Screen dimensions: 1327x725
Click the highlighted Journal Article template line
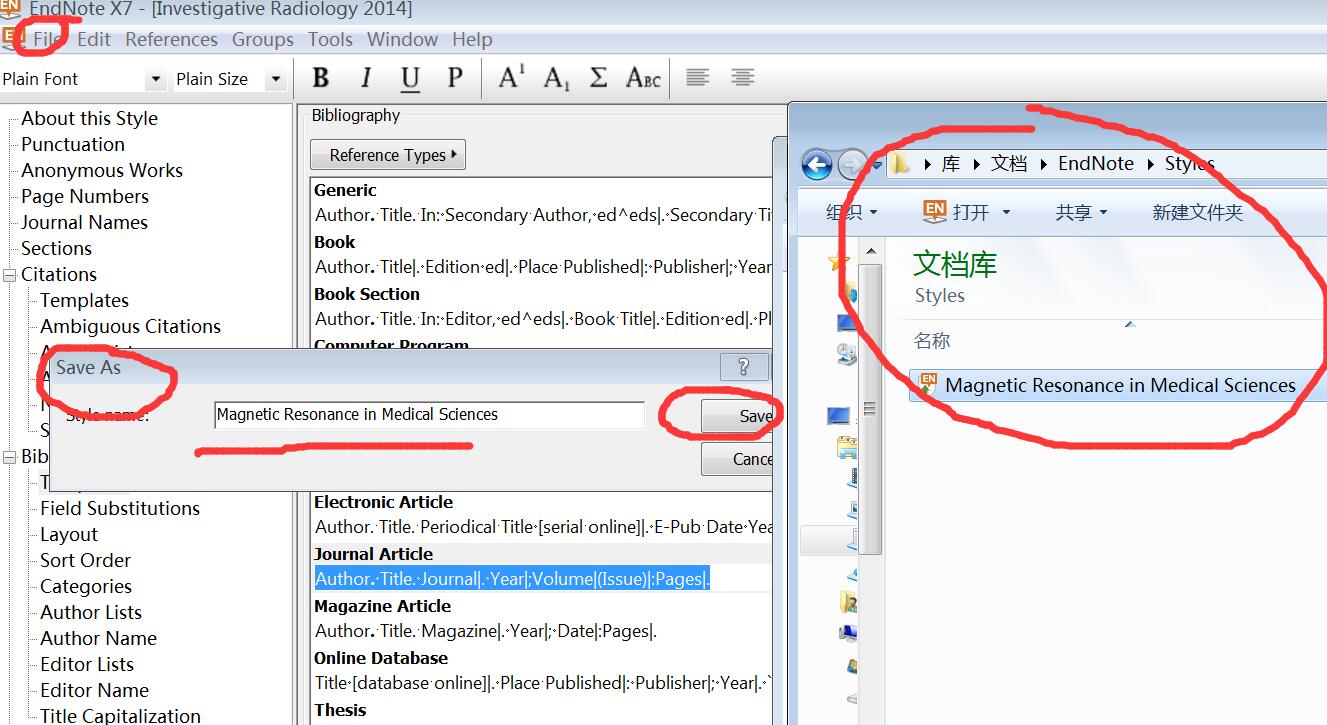tap(512, 579)
